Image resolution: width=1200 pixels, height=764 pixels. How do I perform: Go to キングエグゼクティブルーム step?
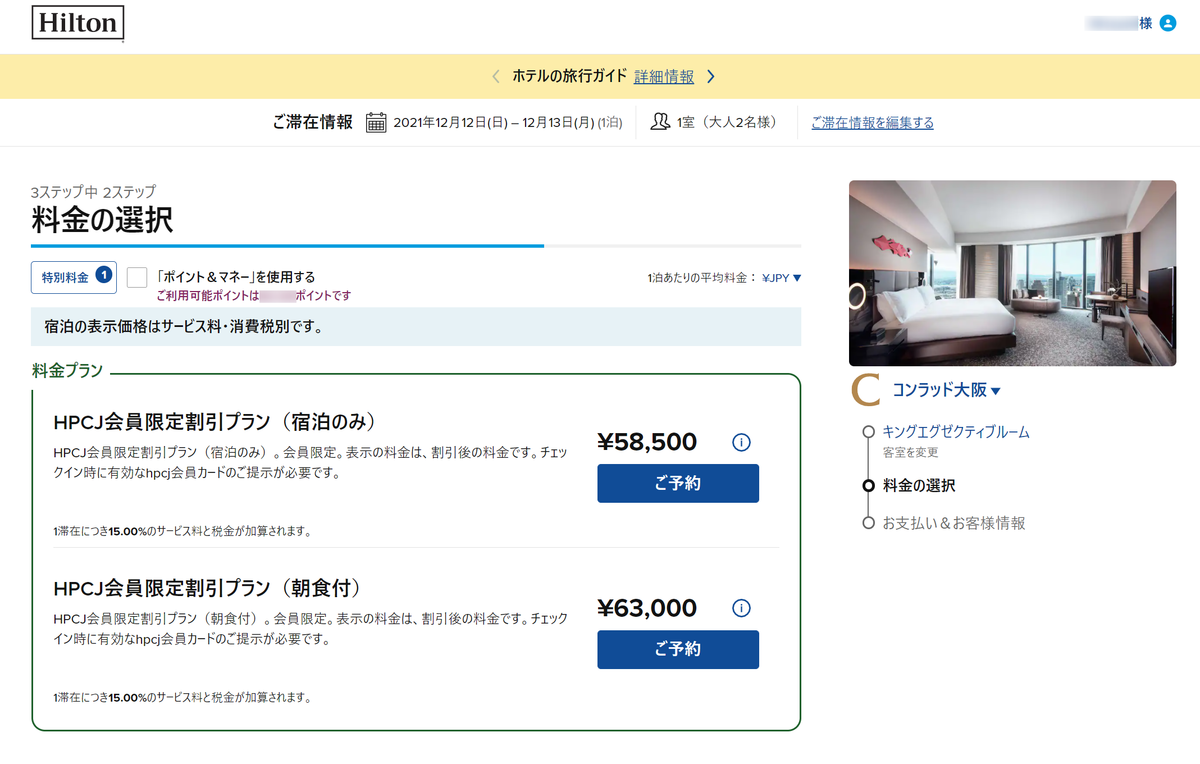pyautogui.click(x=956, y=432)
